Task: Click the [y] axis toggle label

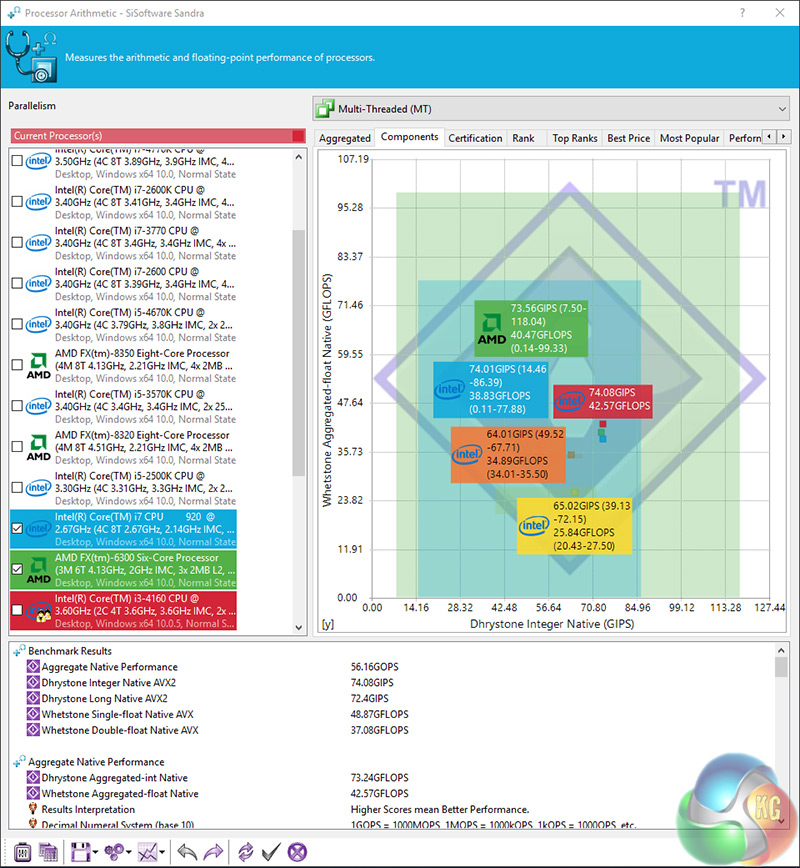Action: [328, 624]
